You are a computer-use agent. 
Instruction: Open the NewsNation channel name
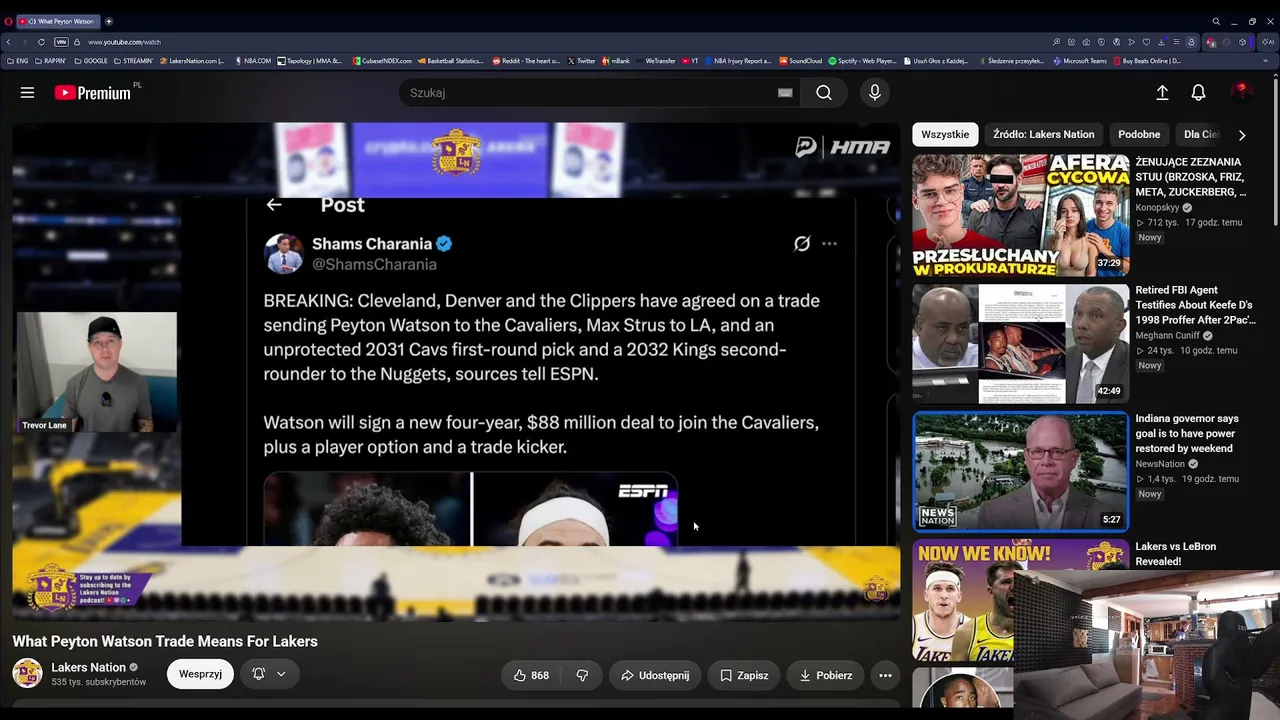point(1160,464)
